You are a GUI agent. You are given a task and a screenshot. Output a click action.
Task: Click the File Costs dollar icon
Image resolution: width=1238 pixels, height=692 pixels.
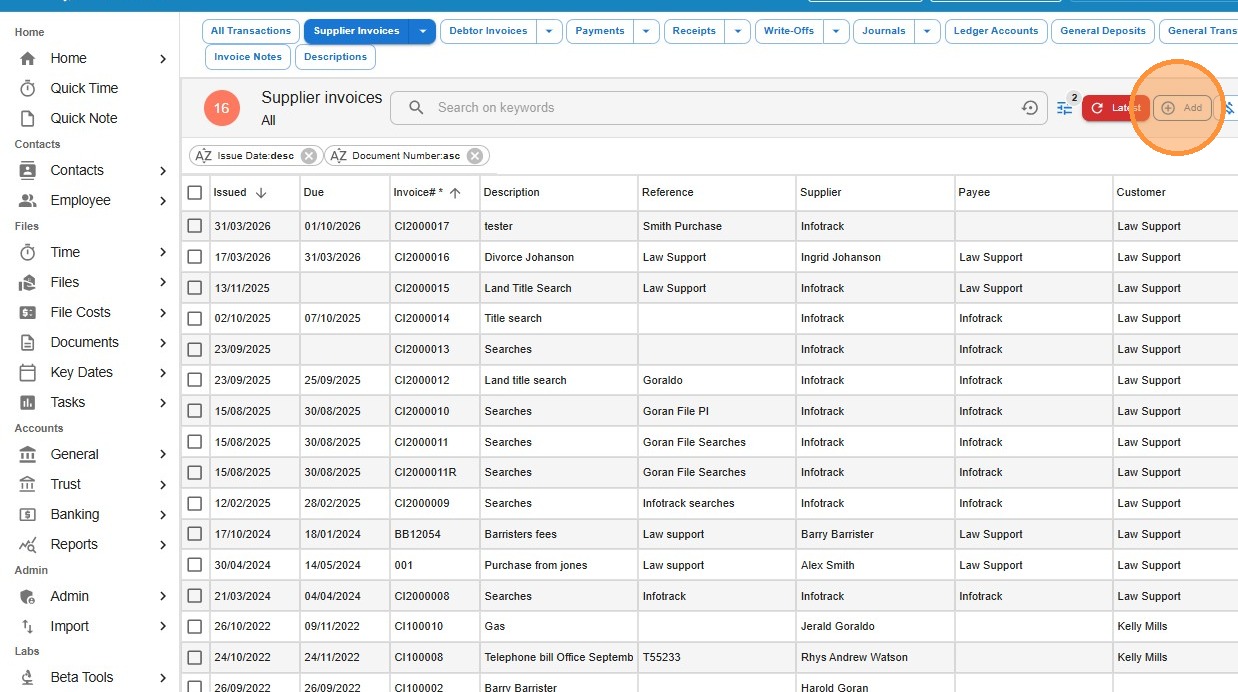coord(28,313)
